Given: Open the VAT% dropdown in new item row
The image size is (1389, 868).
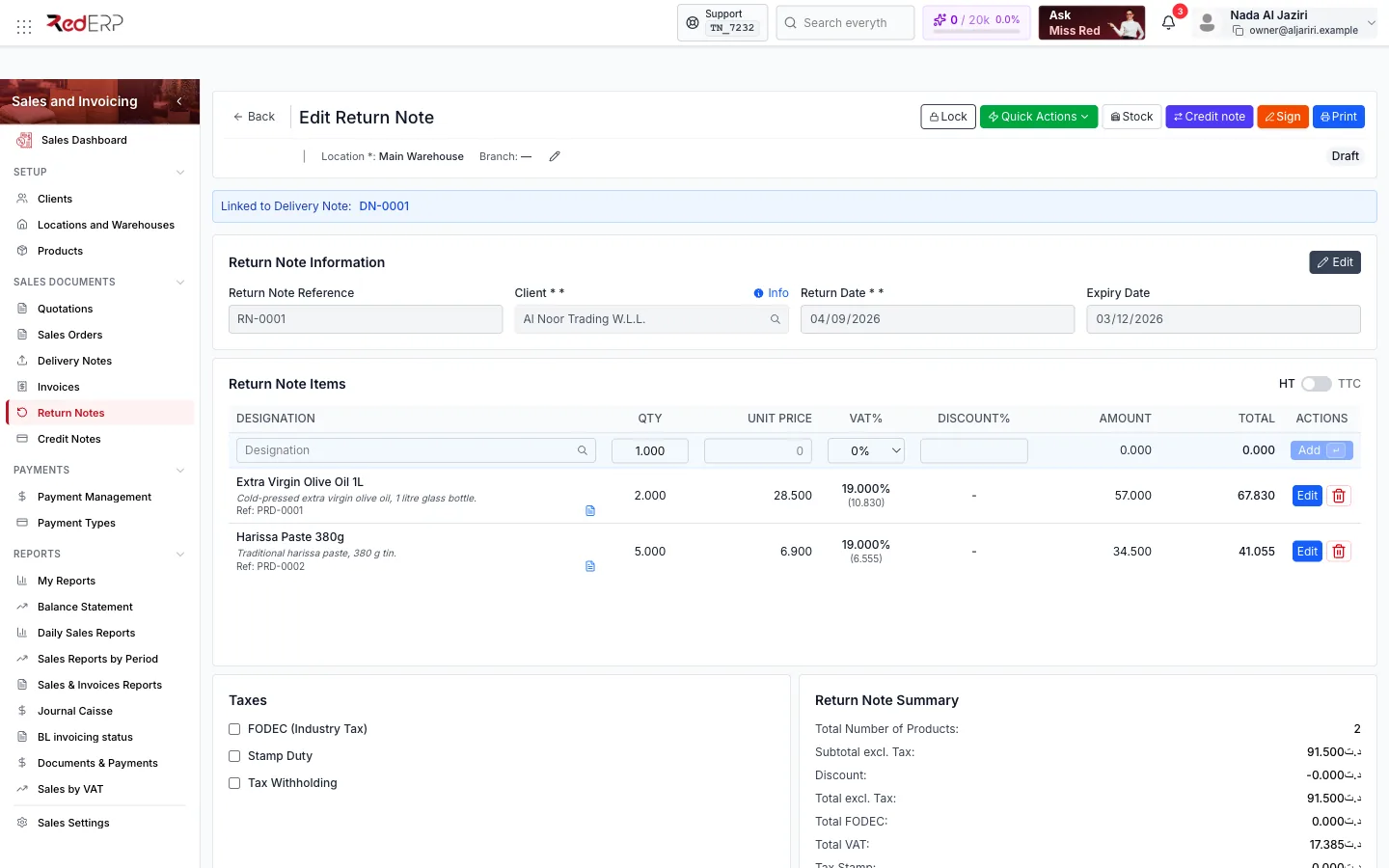Looking at the screenshot, I should [866, 450].
